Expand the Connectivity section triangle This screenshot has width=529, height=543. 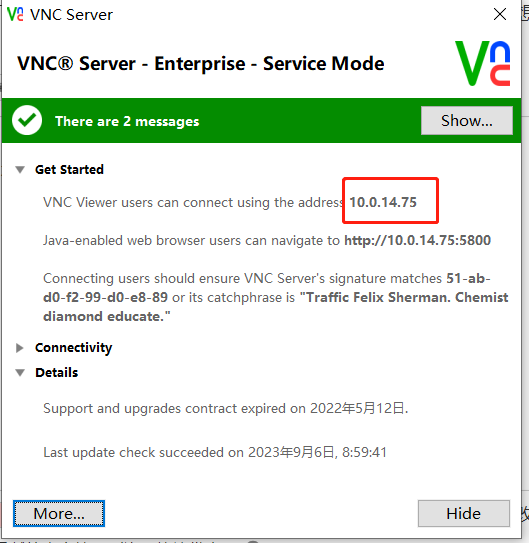point(20,348)
